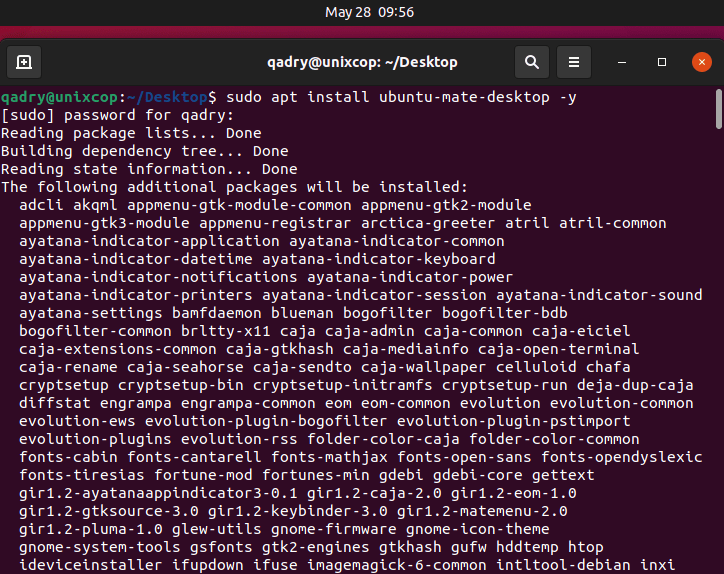Minimize the terminal window
This screenshot has height=574, width=724.
tap(622, 62)
